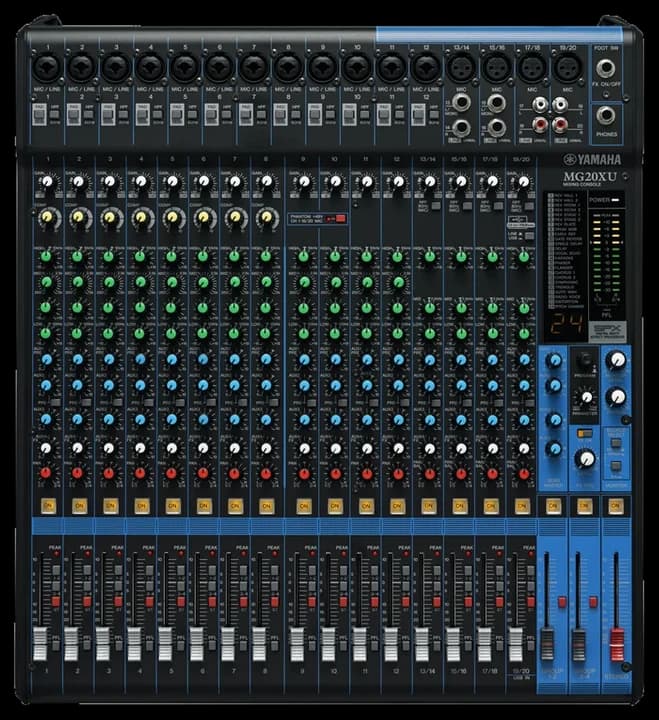Click the channel 13/14 XLR MIC input

pyautogui.click(x=461, y=68)
